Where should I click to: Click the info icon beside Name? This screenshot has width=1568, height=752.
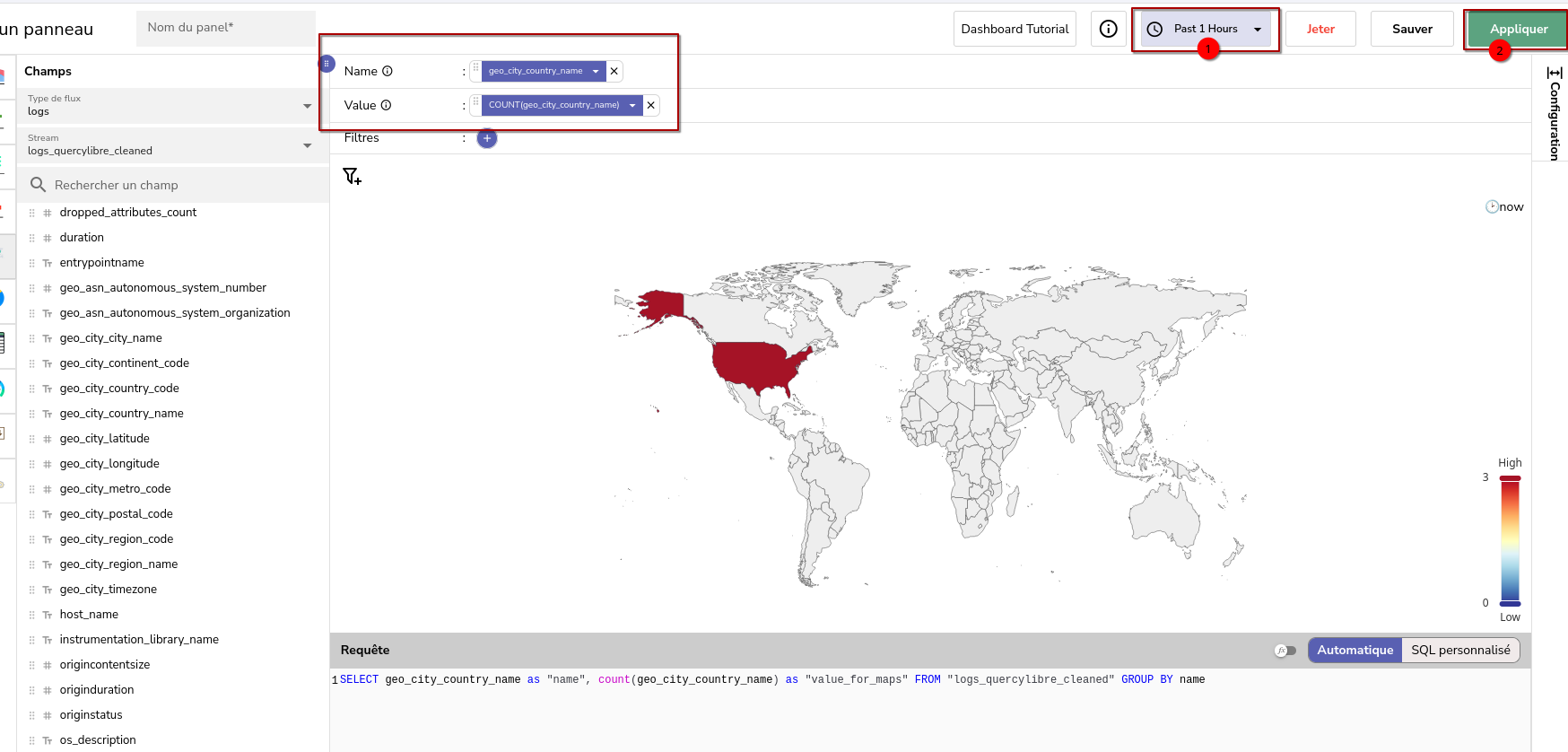click(x=388, y=71)
